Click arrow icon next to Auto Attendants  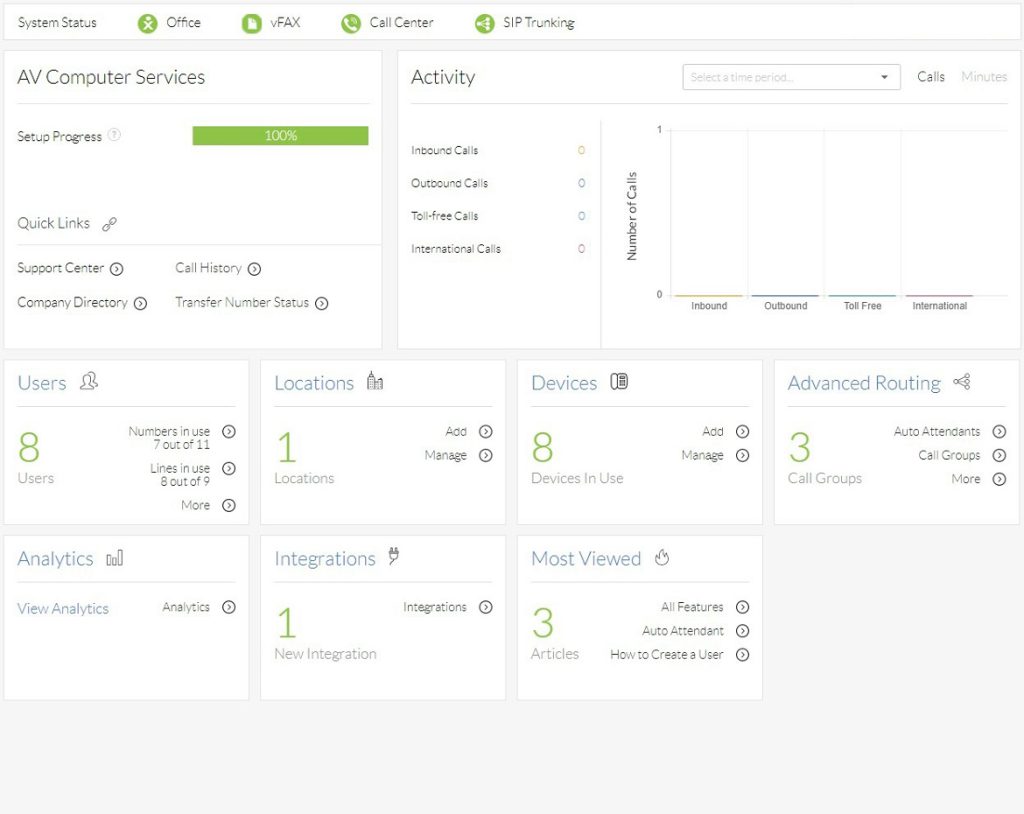point(999,432)
